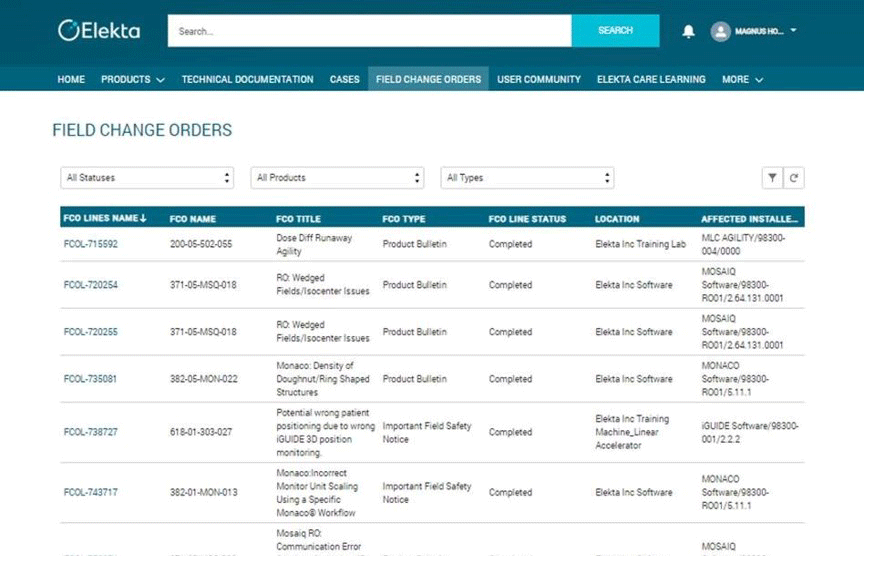The height and width of the screenshot is (565, 883).
Task: Open the All Products dropdown
Action: 337,178
